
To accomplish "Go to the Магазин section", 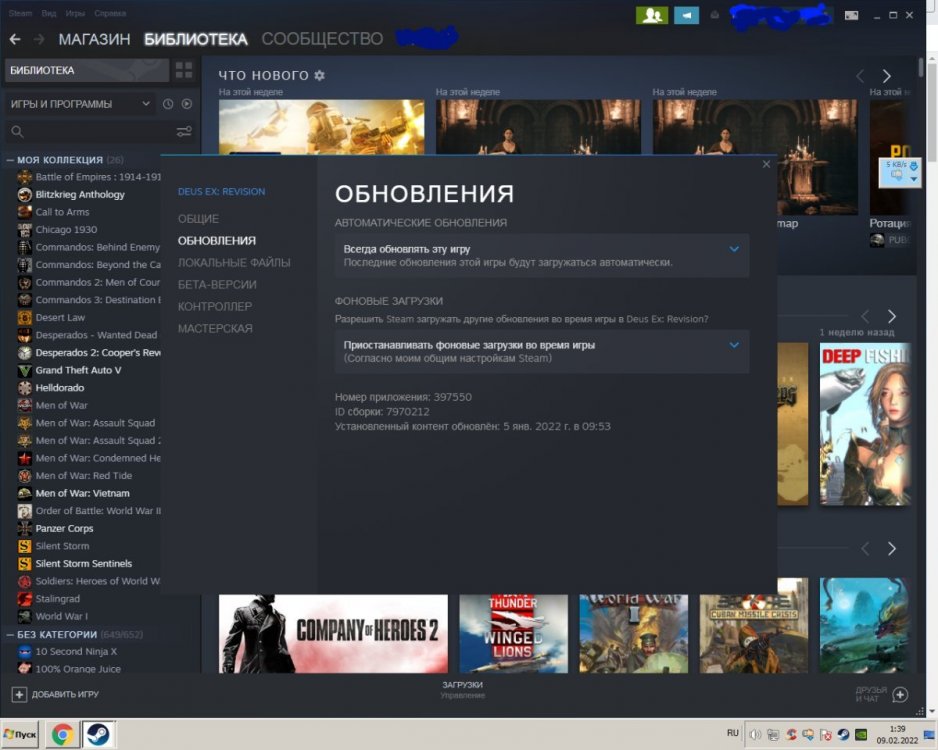I will [94, 39].
